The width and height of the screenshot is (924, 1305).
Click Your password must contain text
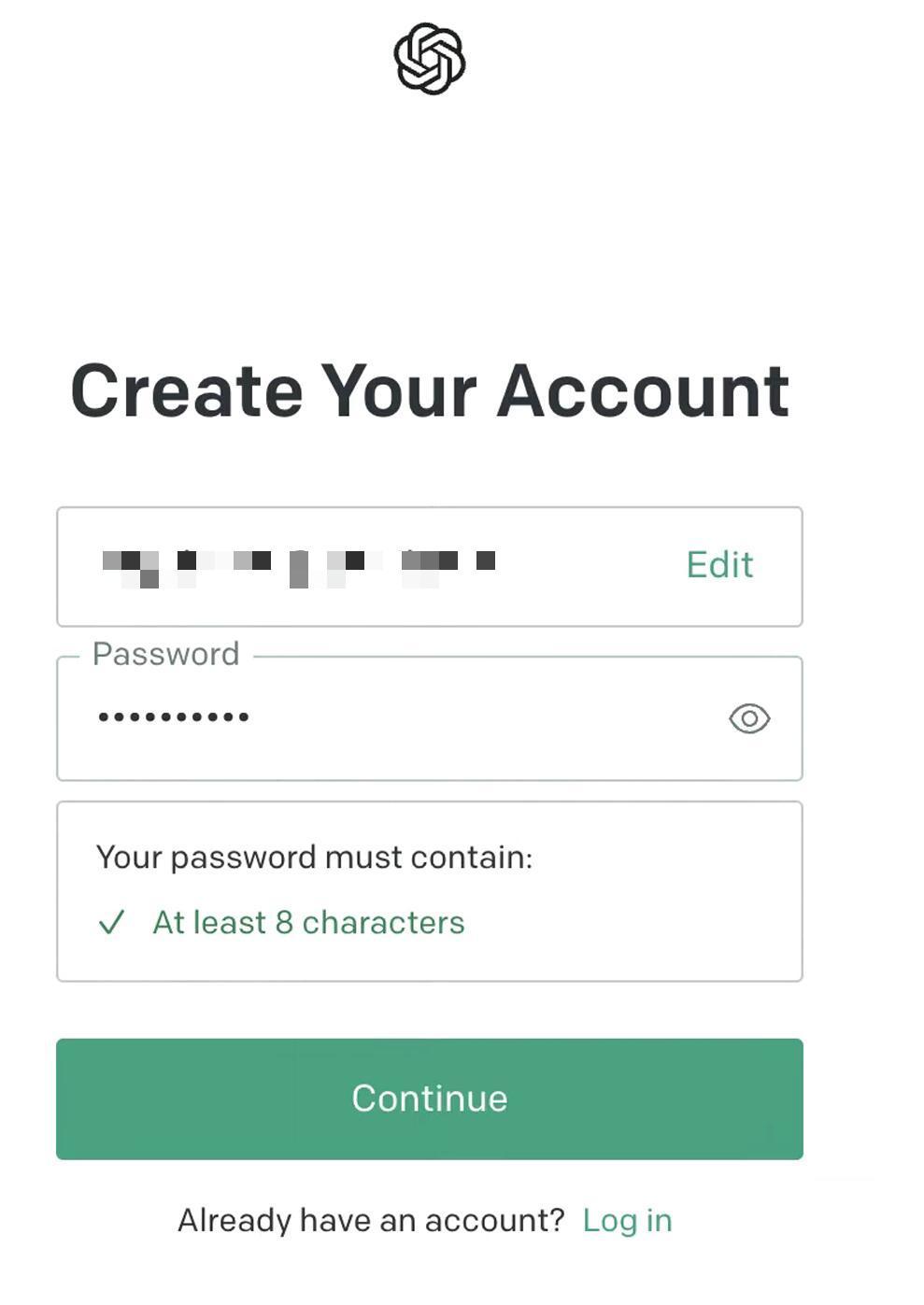[x=314, y=858]
